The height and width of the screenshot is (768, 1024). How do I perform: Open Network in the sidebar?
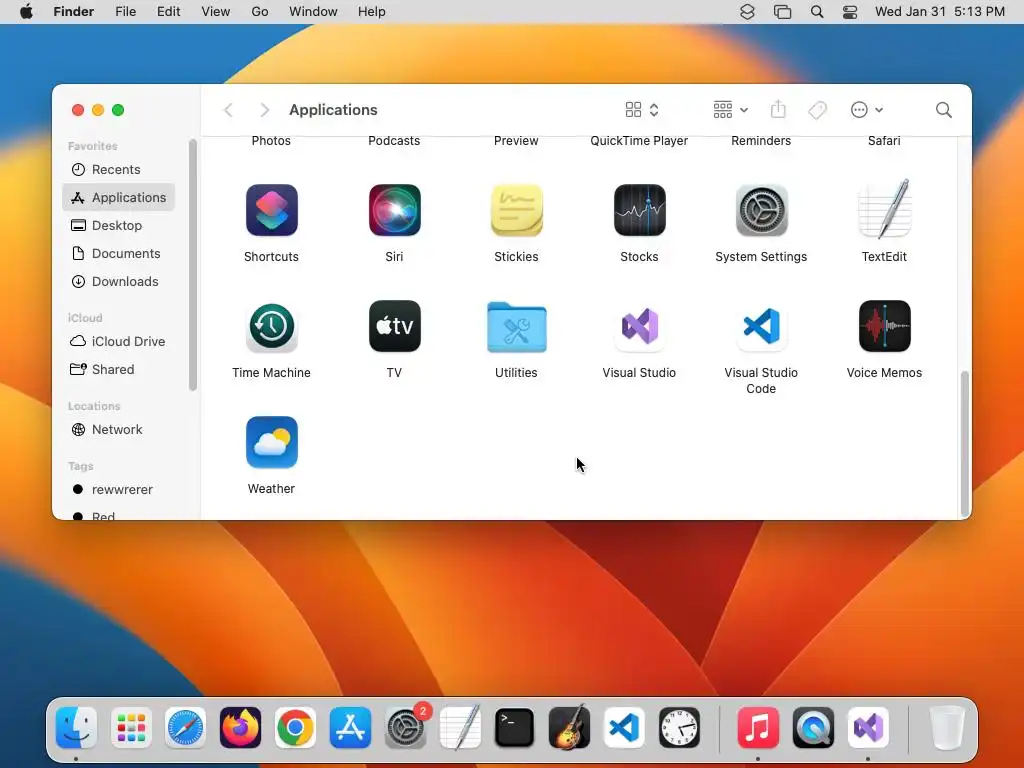click(119, 430)
